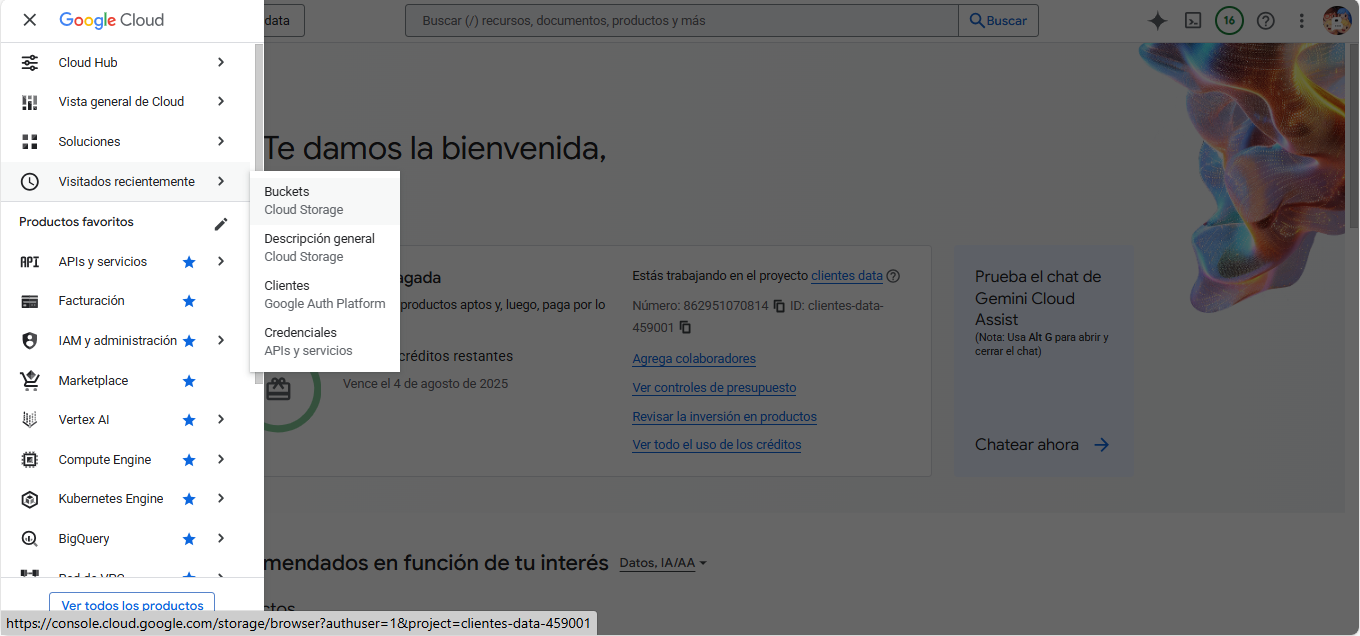This screenshot has height=636, width=1360.
Task: Expand Compute Engine submenu chevron
Action: [221, 459]
